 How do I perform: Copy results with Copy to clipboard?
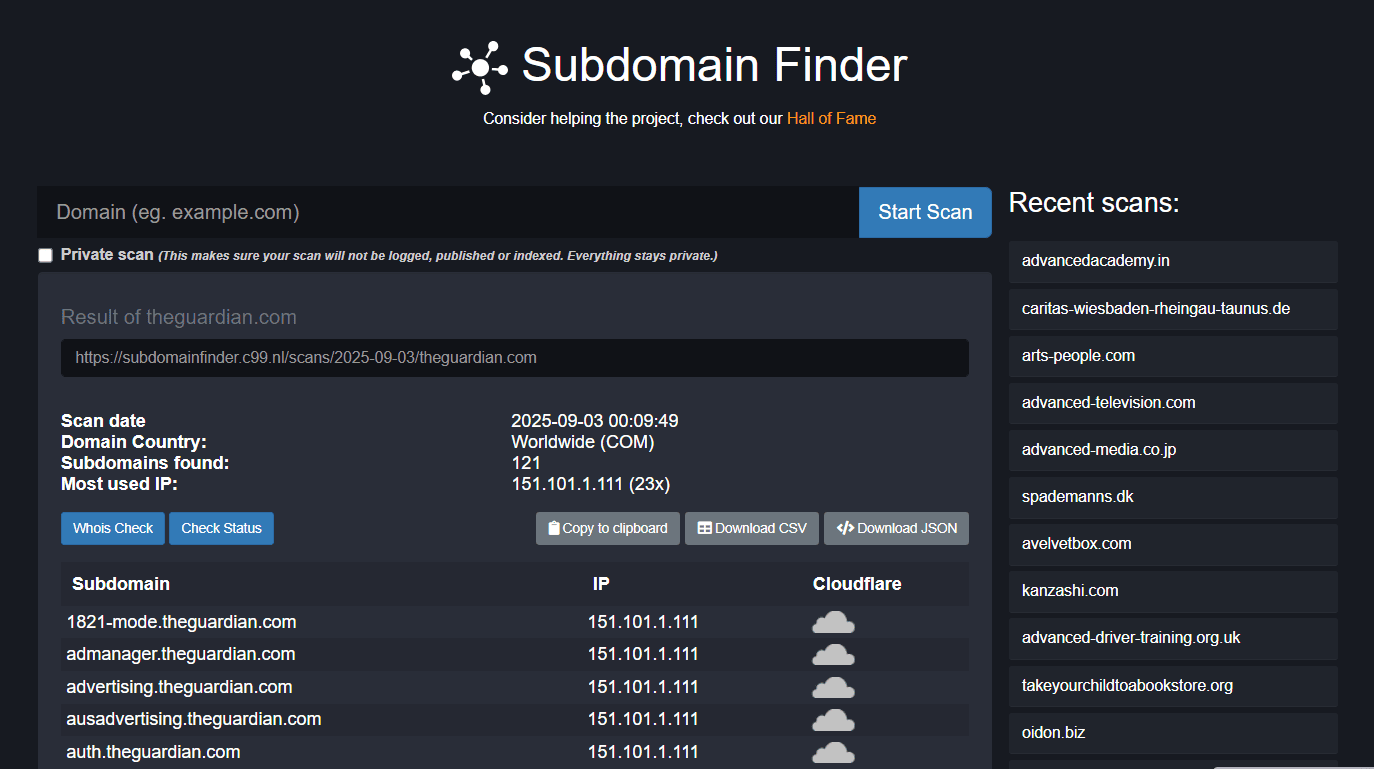[x=608, y=529]
